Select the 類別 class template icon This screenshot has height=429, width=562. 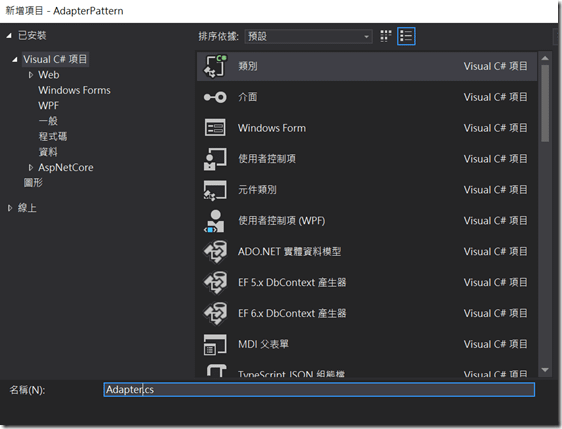pyautogui.click(x=215, y=66)
